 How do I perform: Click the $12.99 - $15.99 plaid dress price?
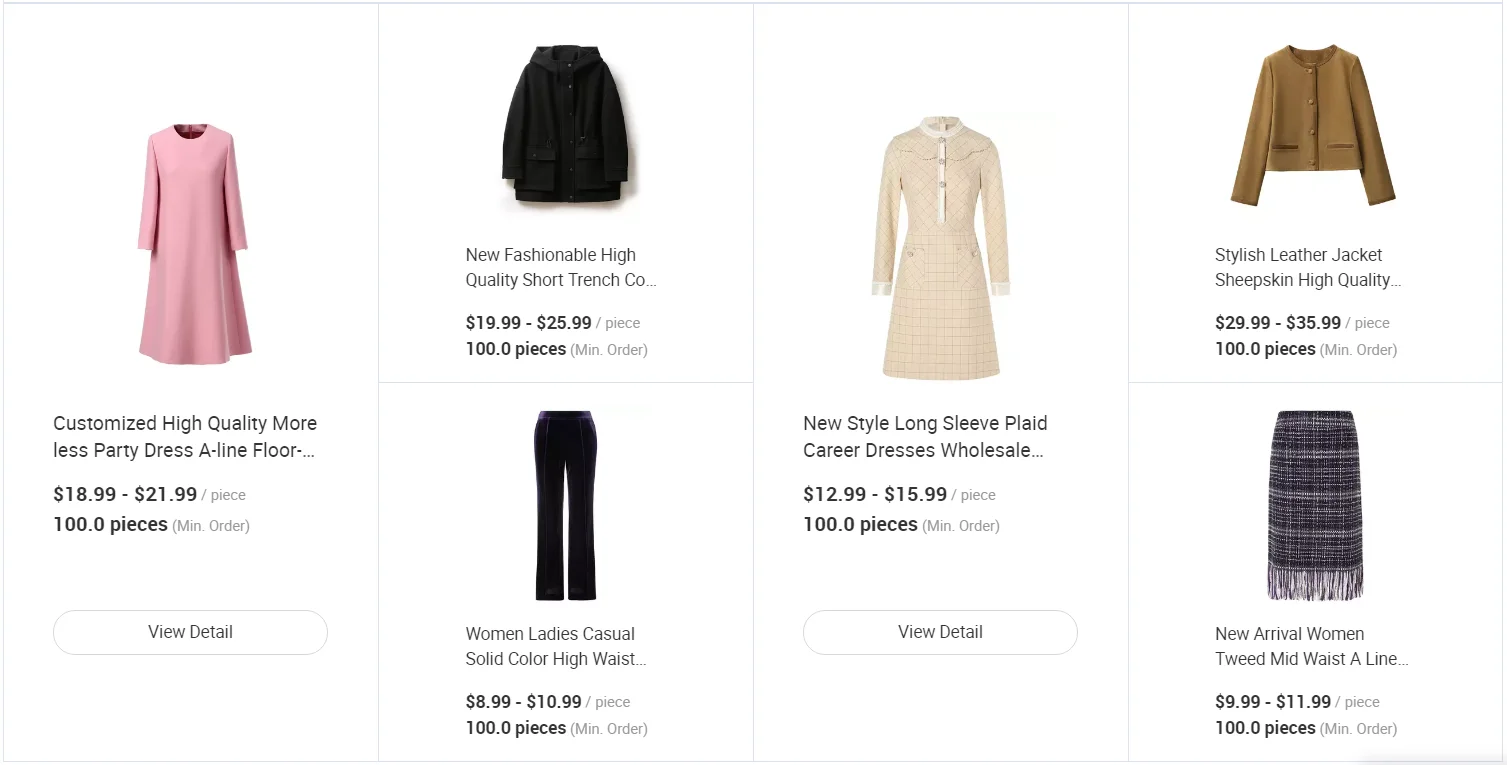875,494
